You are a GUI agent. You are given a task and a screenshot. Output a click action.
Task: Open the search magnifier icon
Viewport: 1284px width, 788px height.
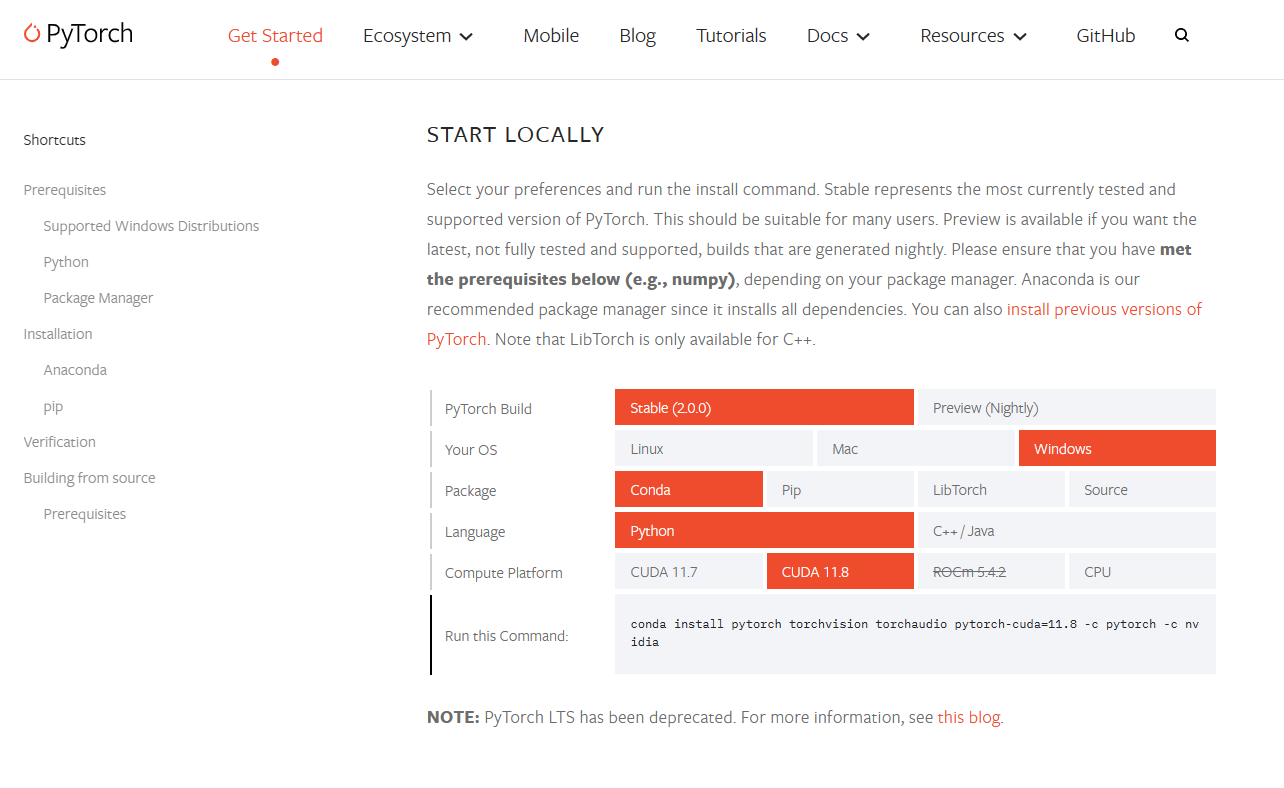coord(1182,36)
